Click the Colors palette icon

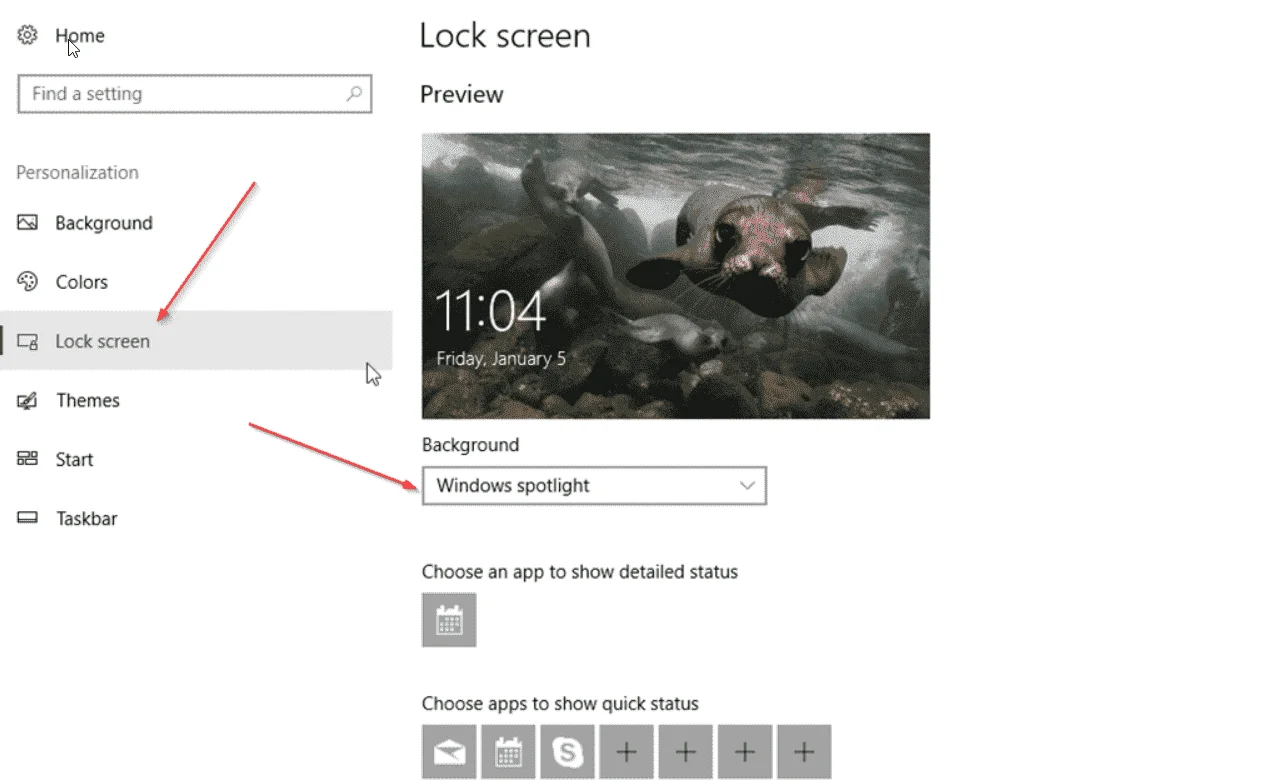(27, 282)
